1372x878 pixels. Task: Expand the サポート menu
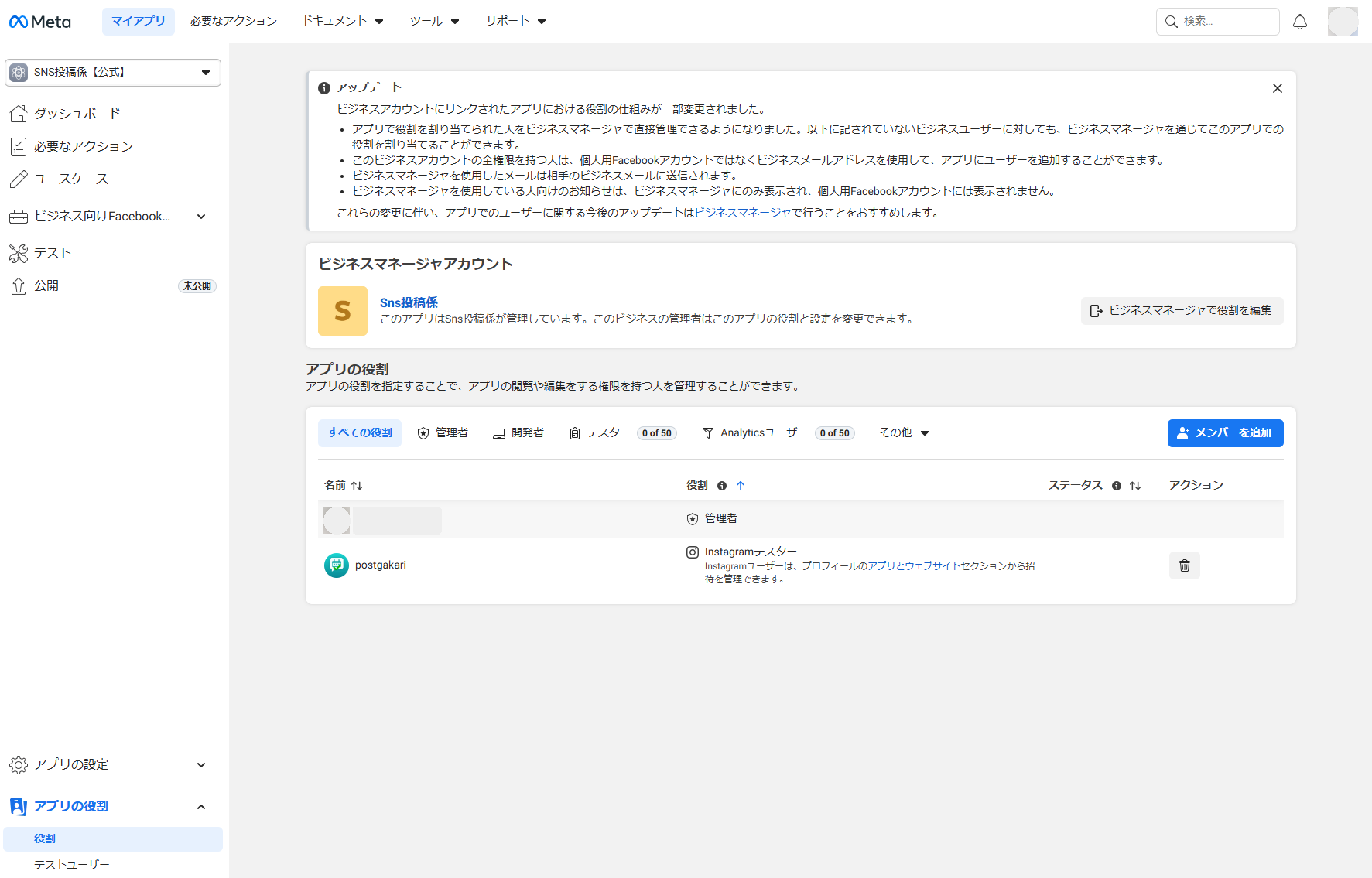pos(516,22)
